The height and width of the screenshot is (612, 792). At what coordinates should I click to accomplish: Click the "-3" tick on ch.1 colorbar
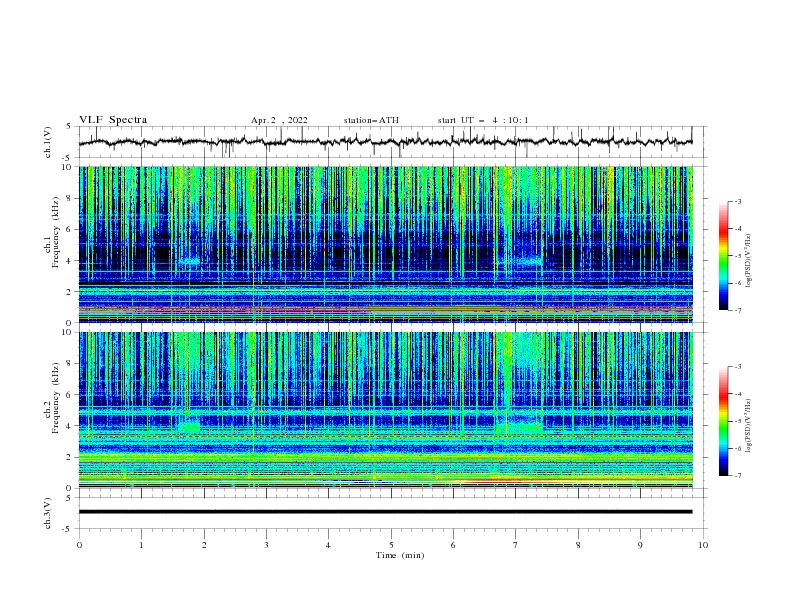click(737, 201)
